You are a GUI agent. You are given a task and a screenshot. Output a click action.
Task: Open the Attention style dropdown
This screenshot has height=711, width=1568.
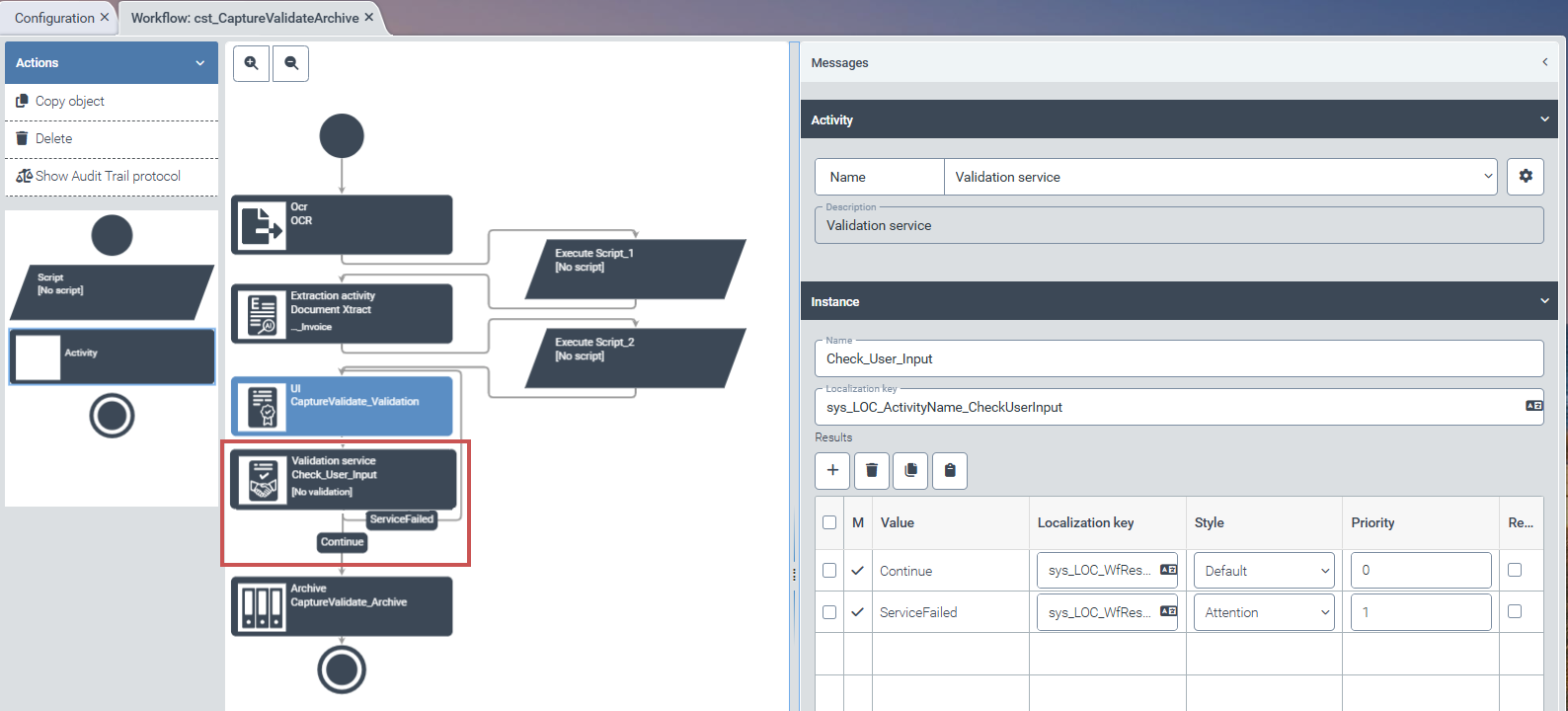tap(1264, 612)
